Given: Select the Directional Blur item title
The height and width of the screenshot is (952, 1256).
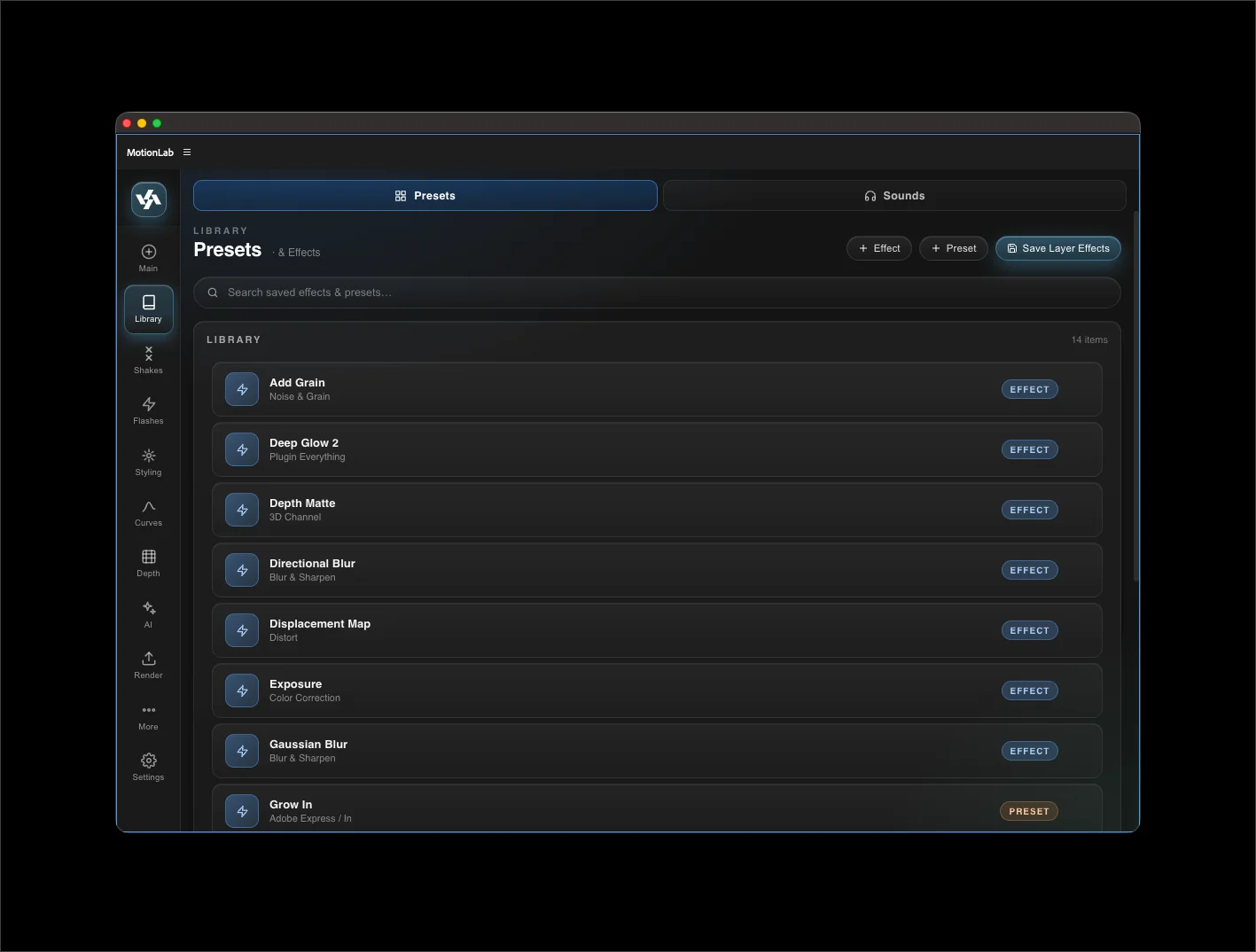Looking at the screenshot, I should point(312,564).
